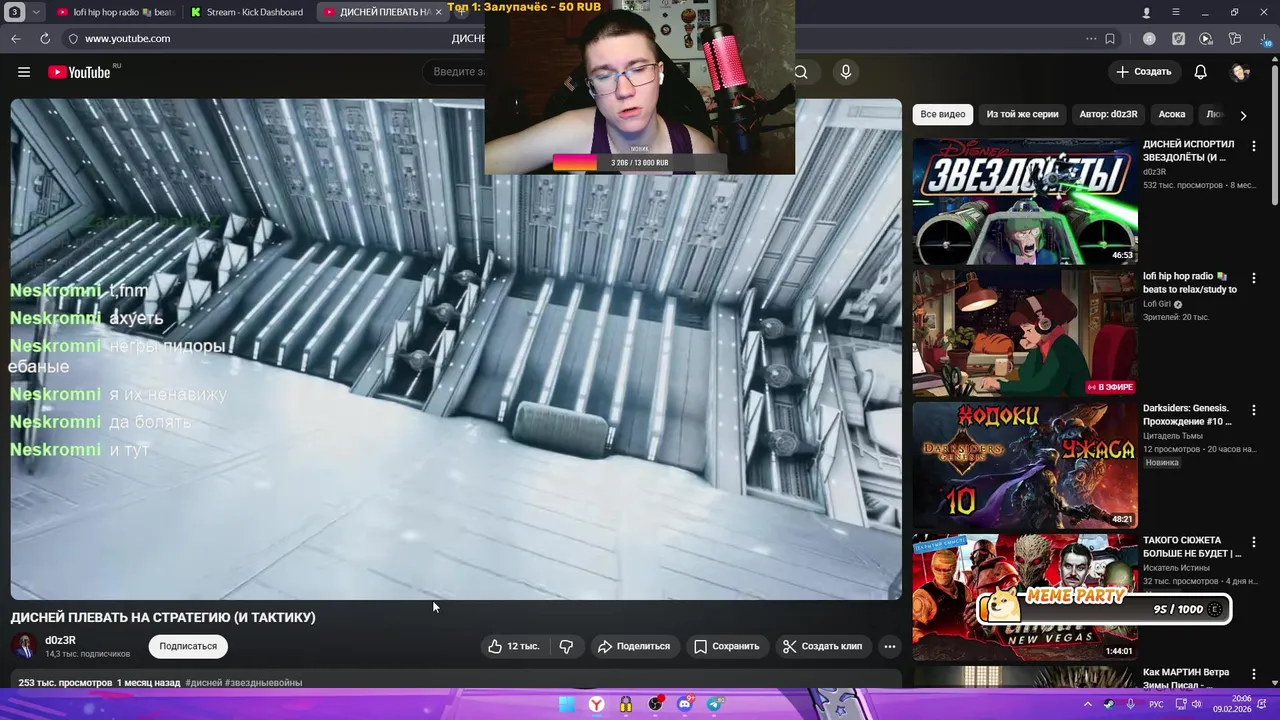
Task: Open the d0z3R channel avatar
Action: pos(25,646)
